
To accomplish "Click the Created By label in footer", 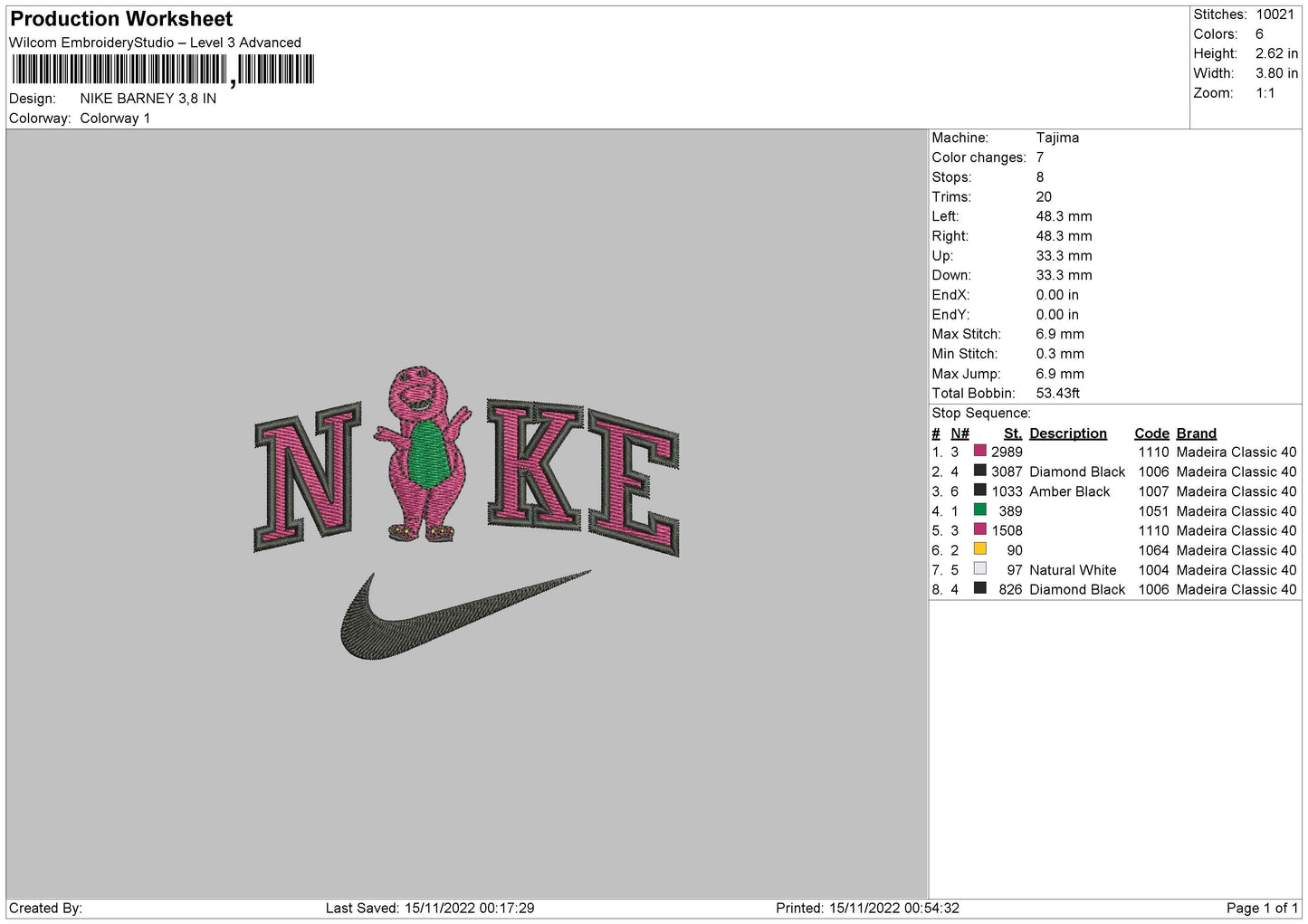I will (45, 908).
